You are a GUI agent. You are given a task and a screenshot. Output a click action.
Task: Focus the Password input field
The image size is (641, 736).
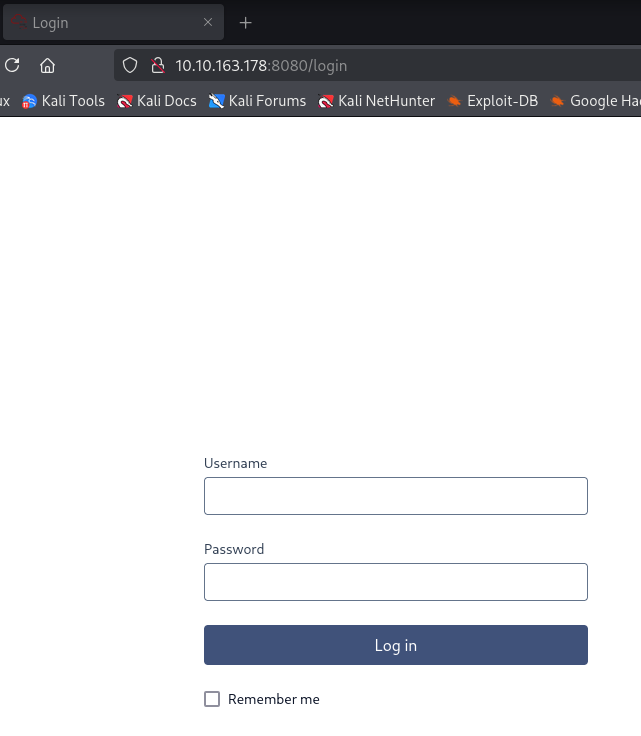396,582
